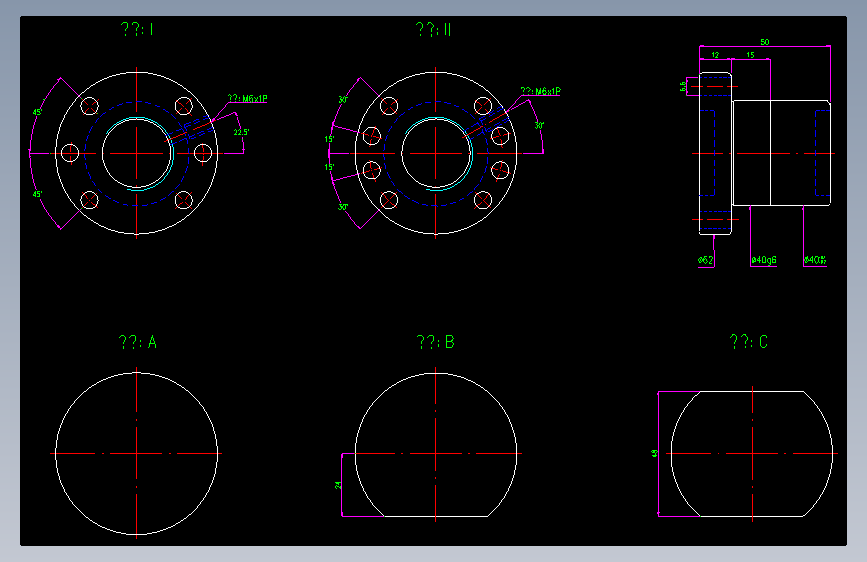Viewport: 867px width, 562px height.
Task: Select the '??: A' view title
Action: [x=138, y=342]
